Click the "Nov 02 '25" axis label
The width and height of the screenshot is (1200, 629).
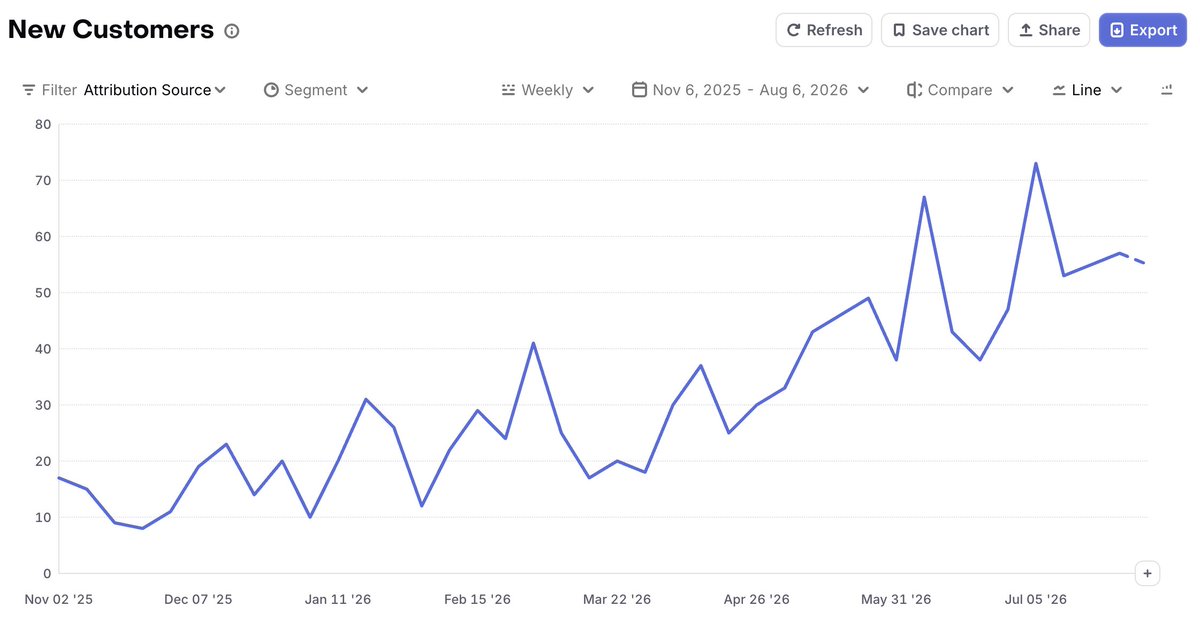pyautogui.click(x=58, y=600)
